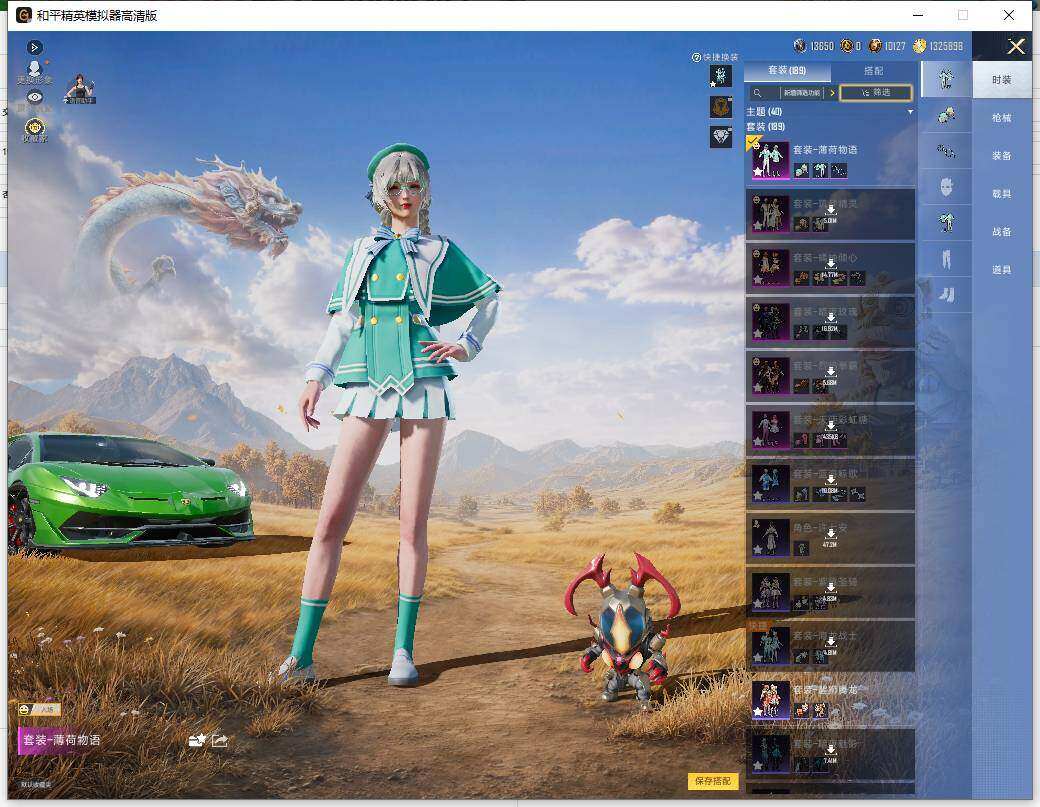Click the gold coin currency counter 1325696

click(939, 46)
